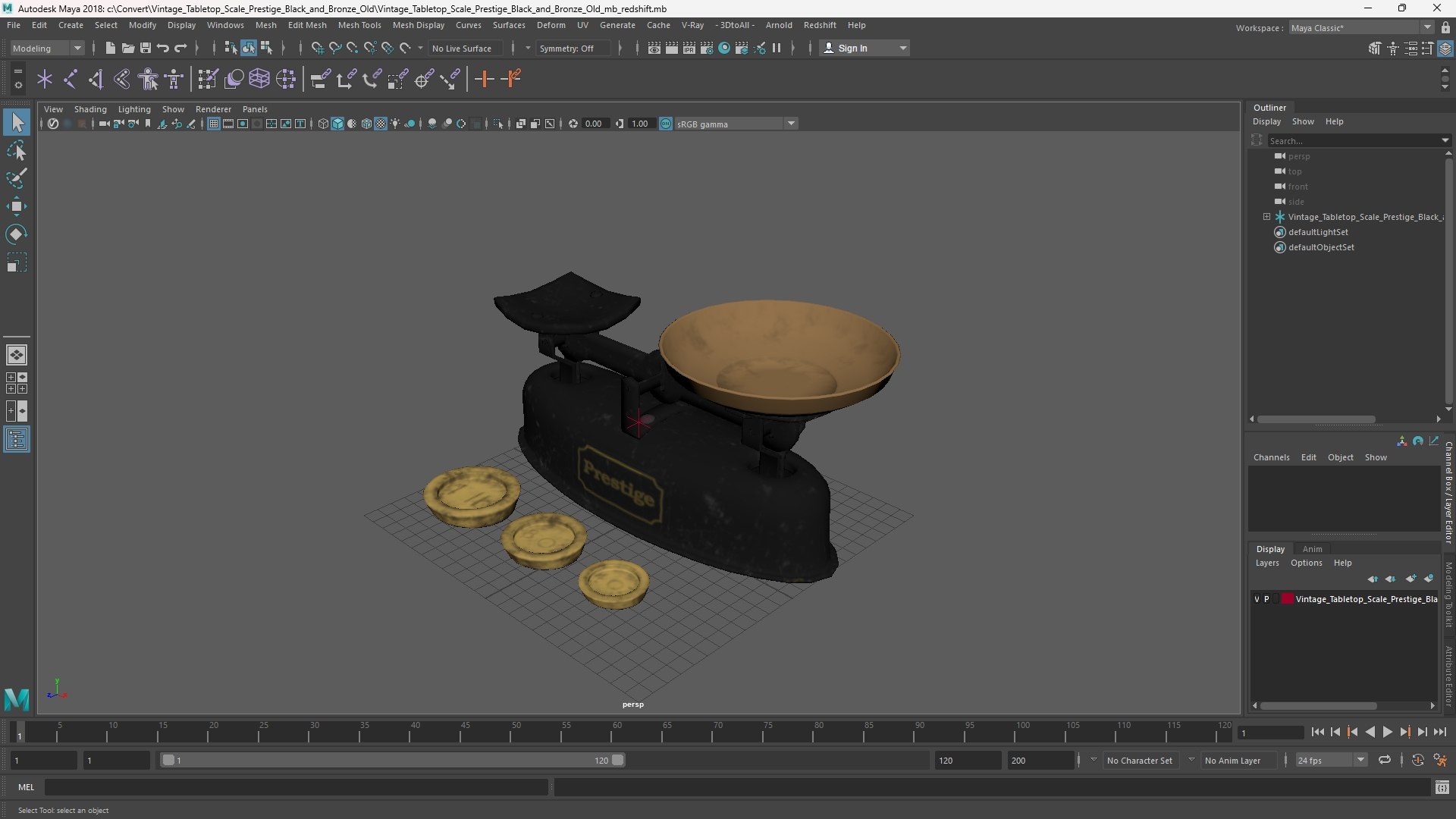Click the MEL command line language button
The height and width of the screenshot is (819, 1456).
click(27, 787)
